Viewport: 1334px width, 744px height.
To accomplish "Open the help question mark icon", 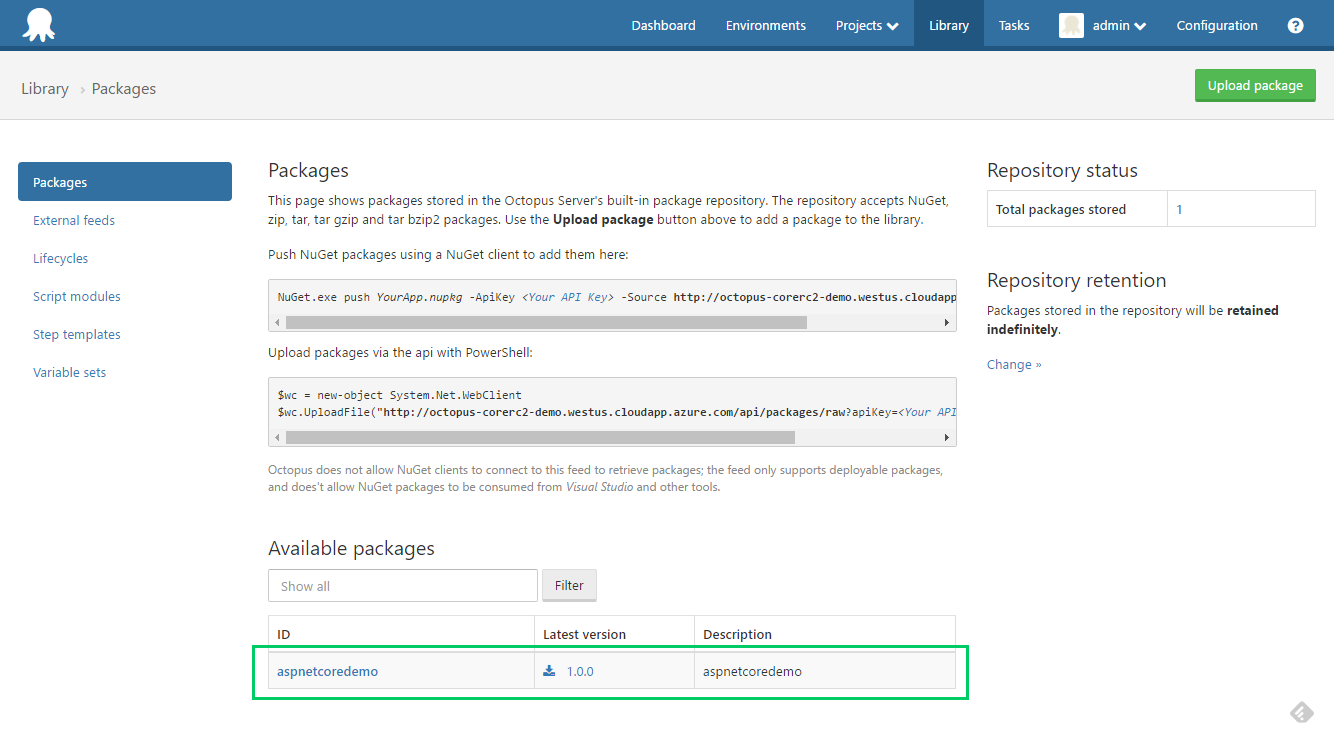I will point(1295,24).
